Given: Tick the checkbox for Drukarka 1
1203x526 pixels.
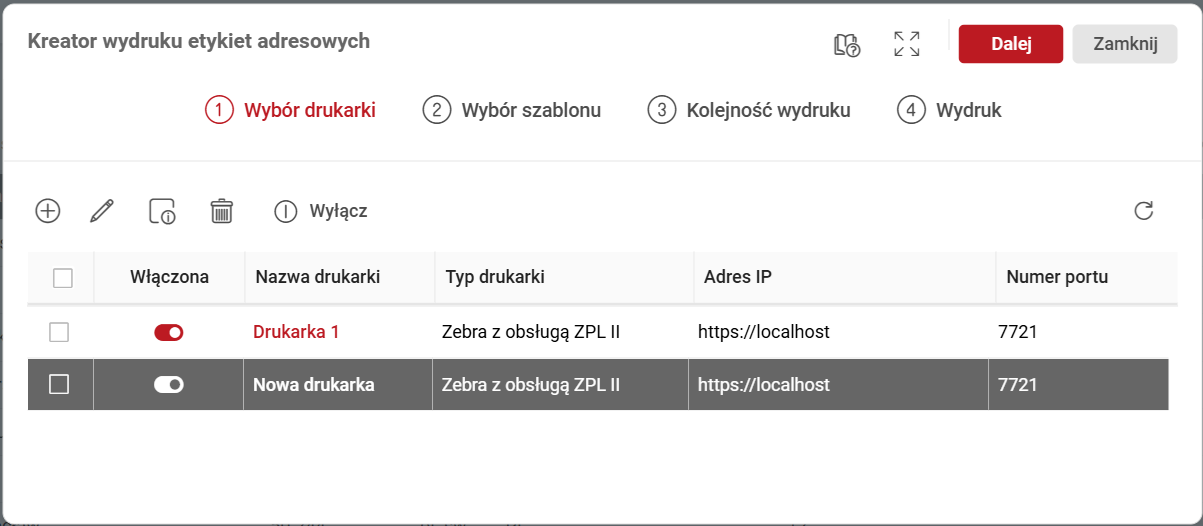Looking at the screenshot, I should coord(59,332).
